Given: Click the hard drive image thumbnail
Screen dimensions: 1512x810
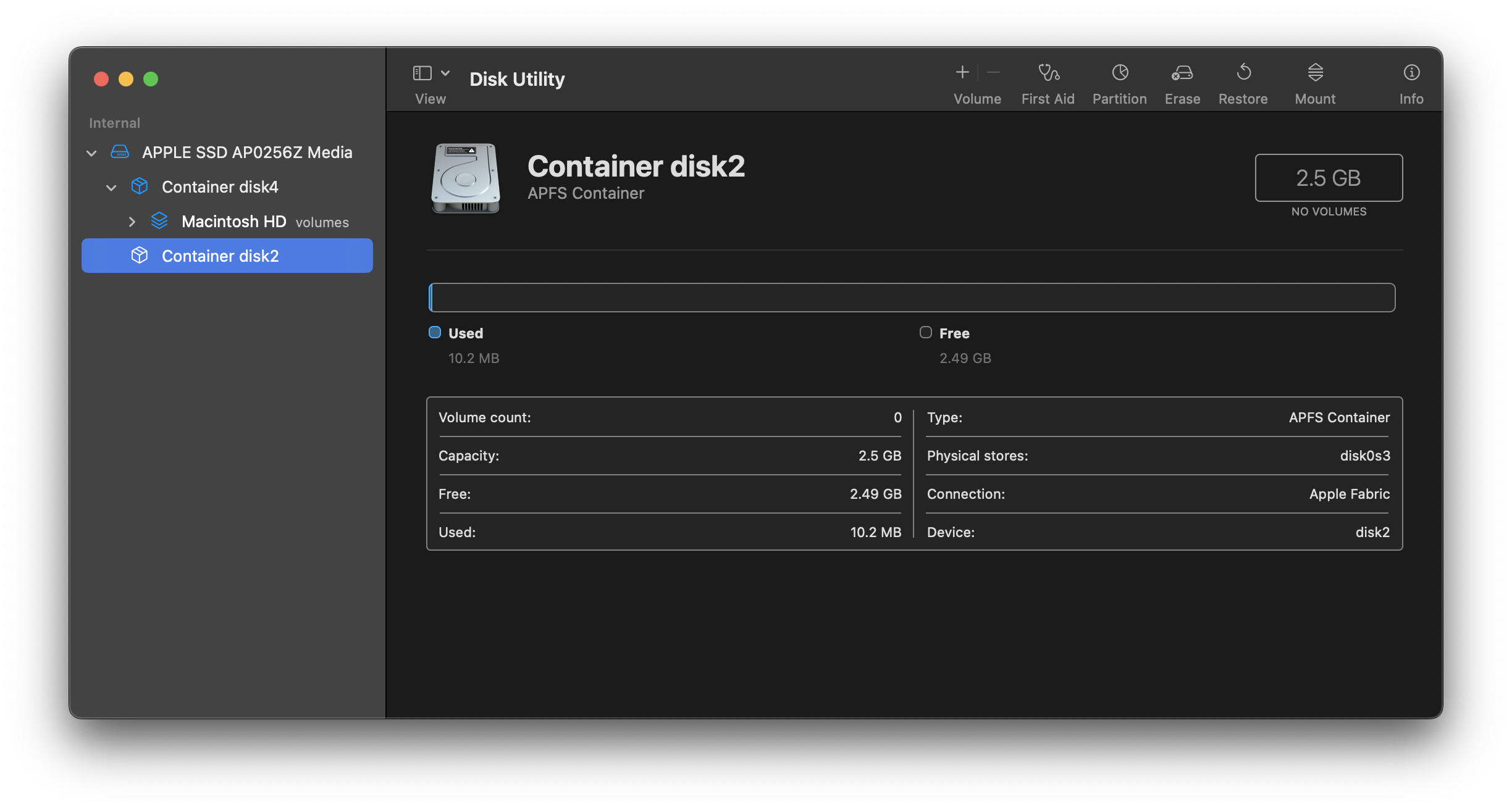Looking at the screenshot, I should coord(466,178).
